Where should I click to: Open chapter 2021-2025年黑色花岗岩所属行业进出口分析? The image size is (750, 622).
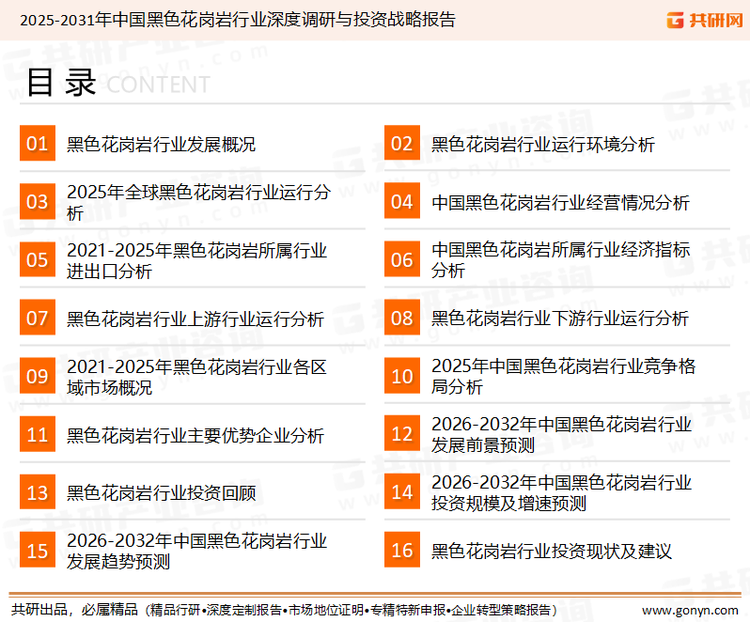[197, 261]
